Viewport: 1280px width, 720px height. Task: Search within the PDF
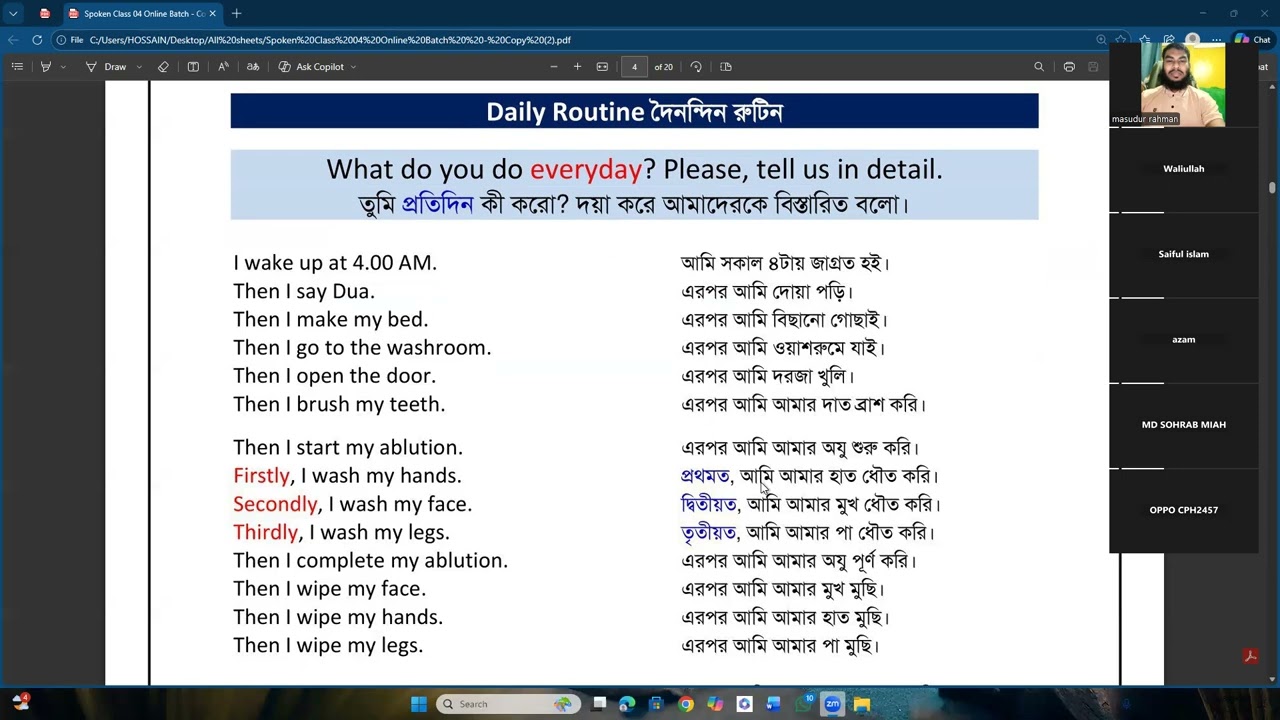tap(1039, 67)
